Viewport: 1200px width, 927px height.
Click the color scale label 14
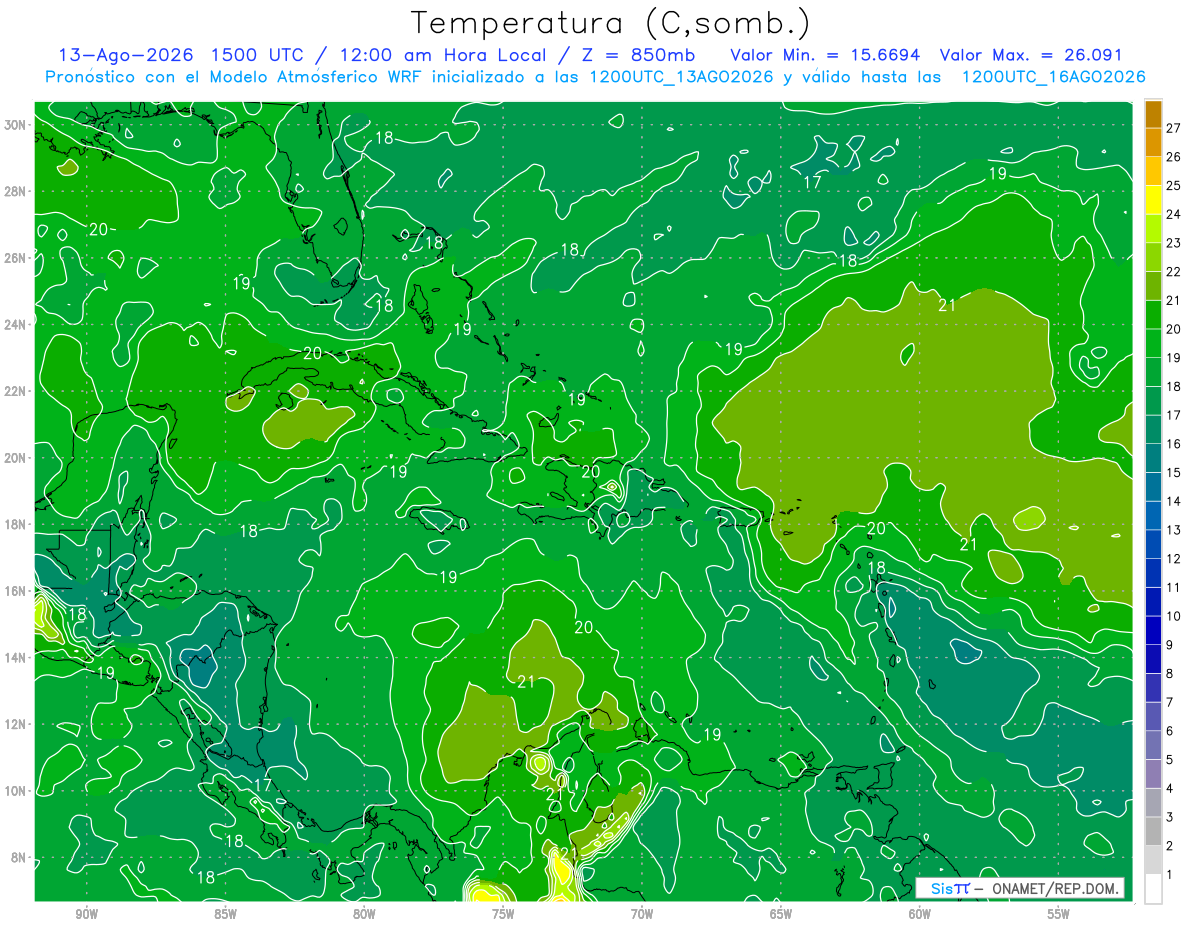(x=1173, y=501)
